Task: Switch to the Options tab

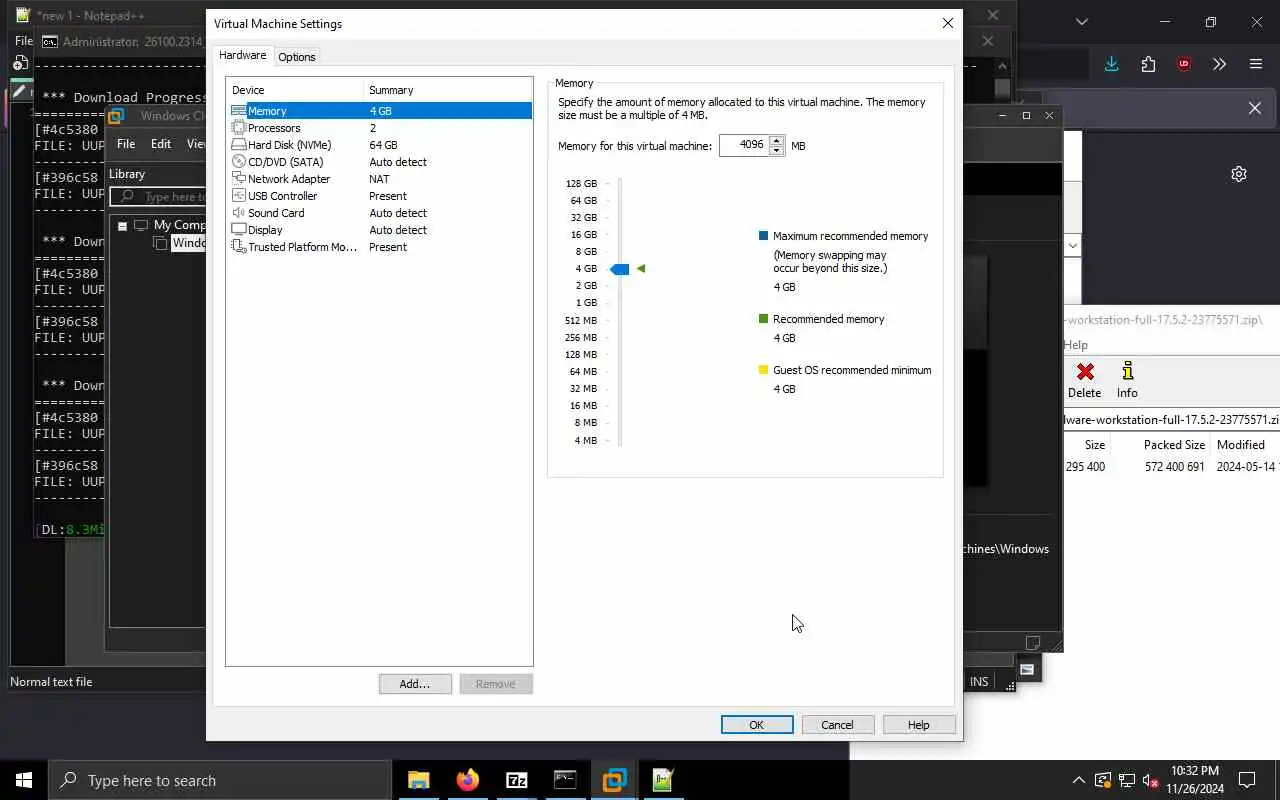Action: point(297,57)
